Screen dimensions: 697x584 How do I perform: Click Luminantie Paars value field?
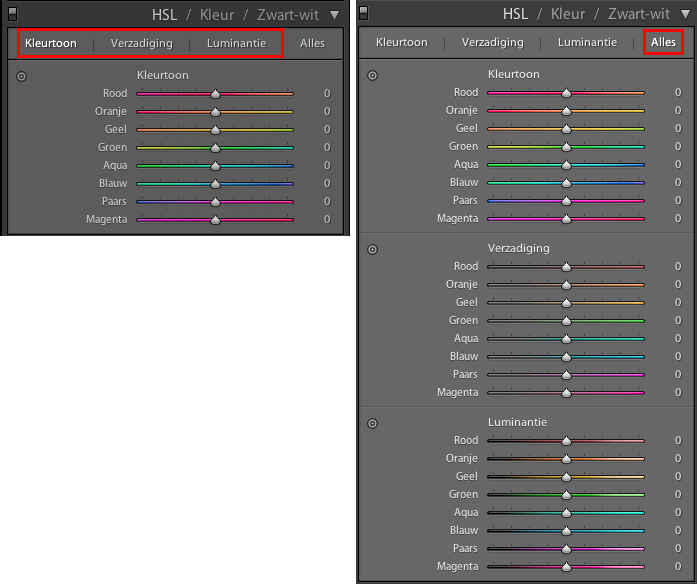coord(678,548)
